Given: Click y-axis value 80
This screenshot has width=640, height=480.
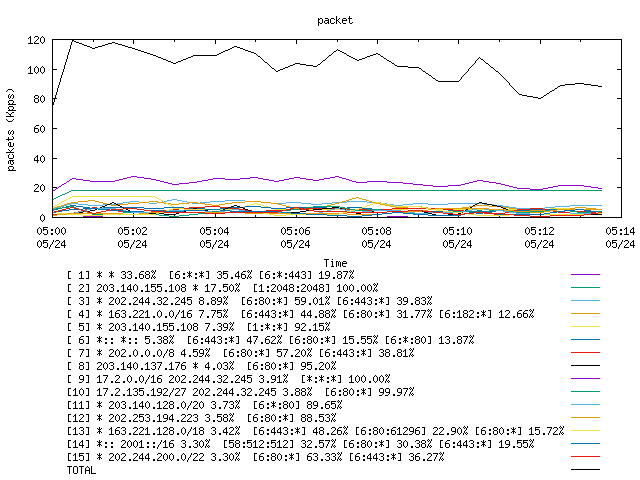Looking at the screenshot, I should click(39, 99).
